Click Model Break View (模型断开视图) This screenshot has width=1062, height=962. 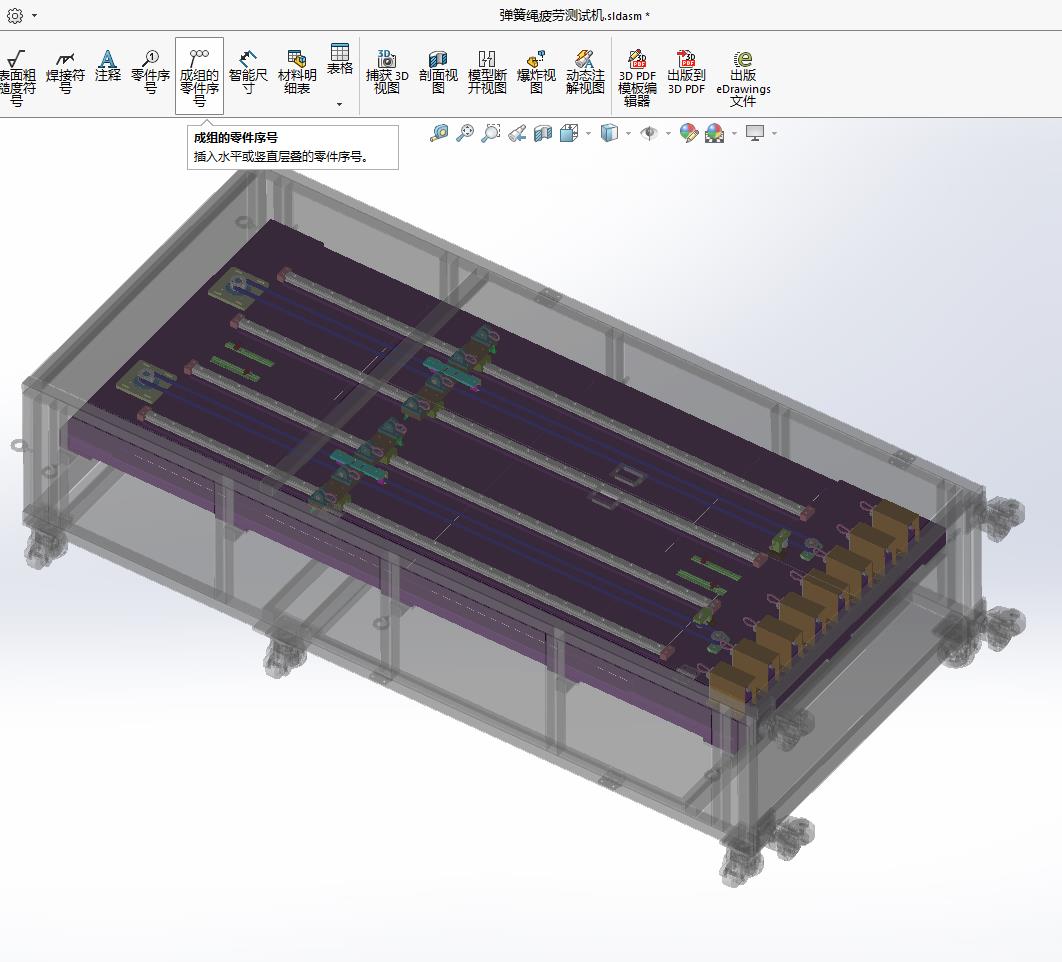(x=487, y=72)
